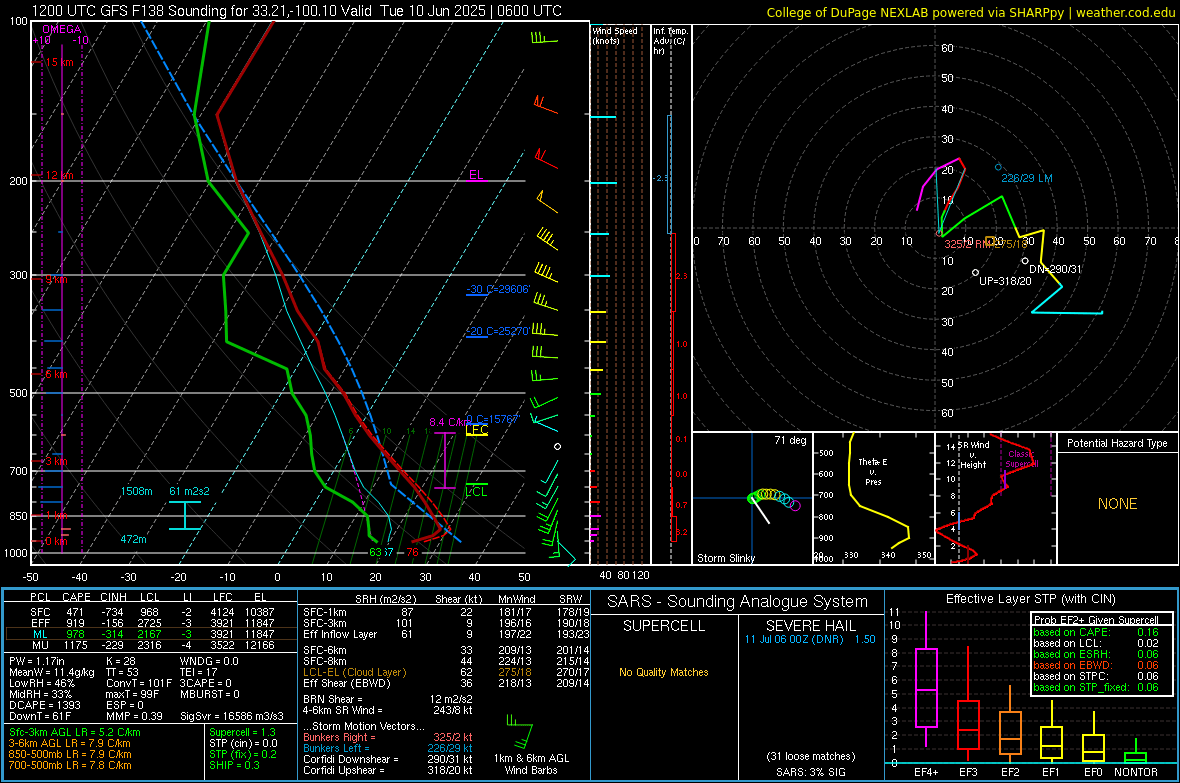Screen dimensions: 1180x783
Task: Click the Wind Speed (knots) panel header
Action: [615, 35]
